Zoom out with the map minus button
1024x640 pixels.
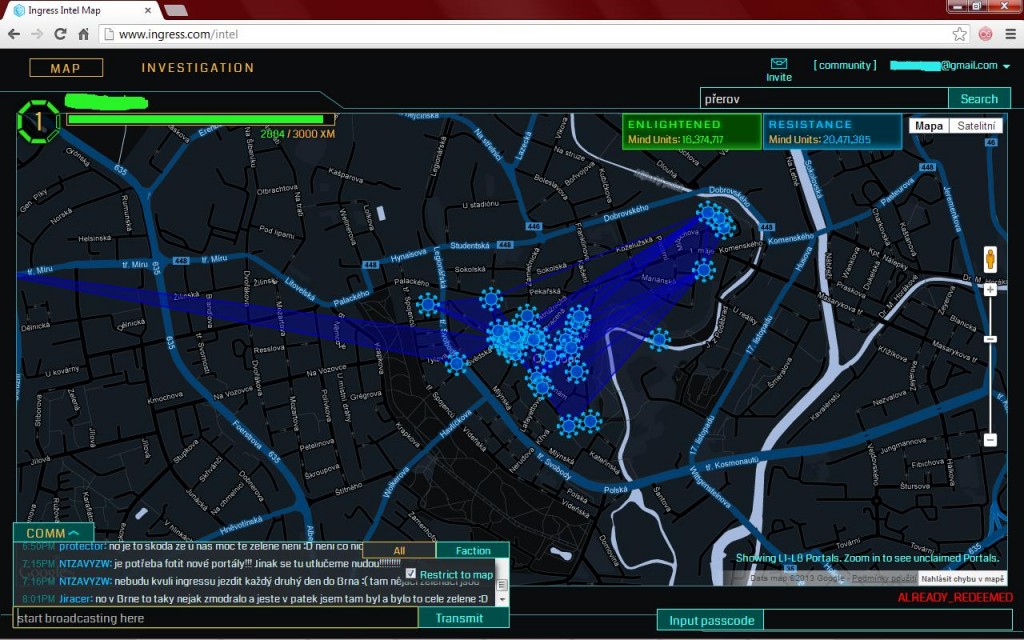pyautogui.click(x=990, y=440)
